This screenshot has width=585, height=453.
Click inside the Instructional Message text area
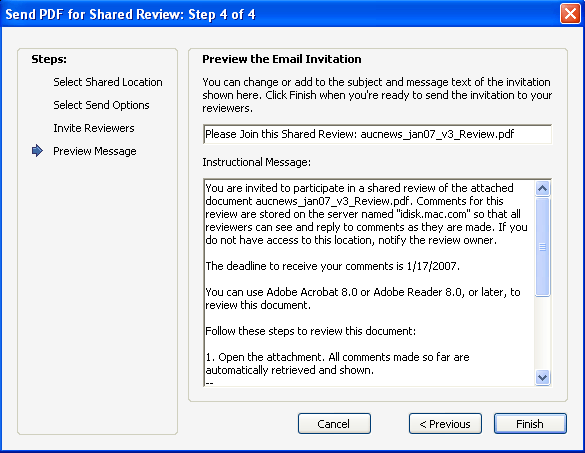coord(369,282)
